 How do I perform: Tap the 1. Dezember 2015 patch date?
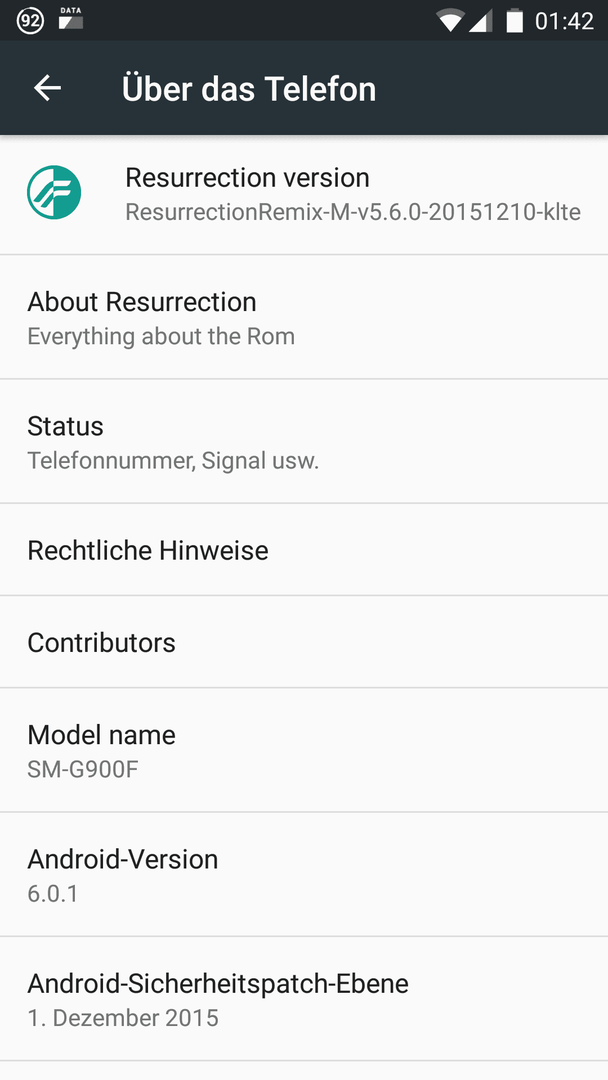point(123,1017)
